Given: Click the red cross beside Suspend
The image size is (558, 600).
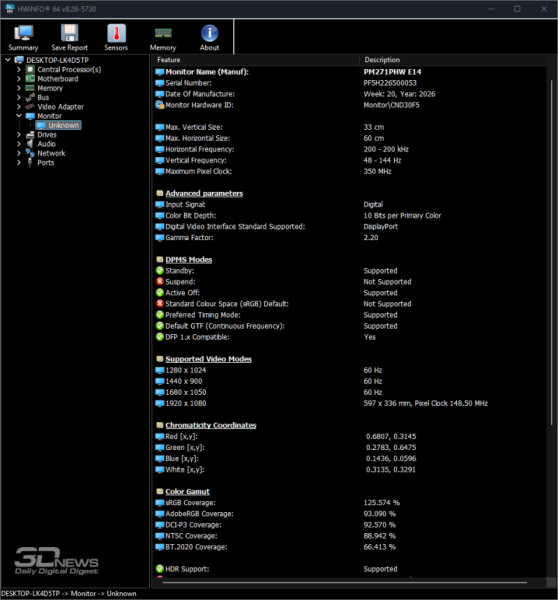Looking at the screenshot, I should point(160,282).
